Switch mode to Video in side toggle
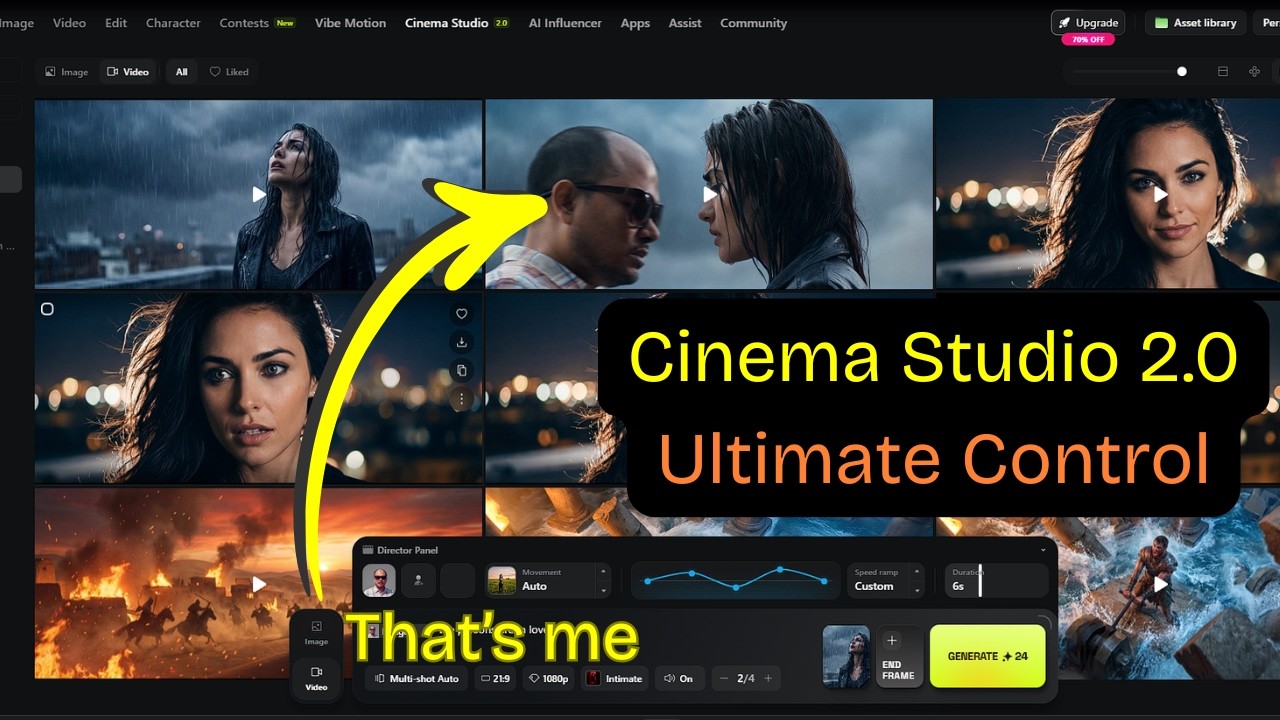Image resolution: width=1280 pixels, height=720 pixels. (316, 678)
